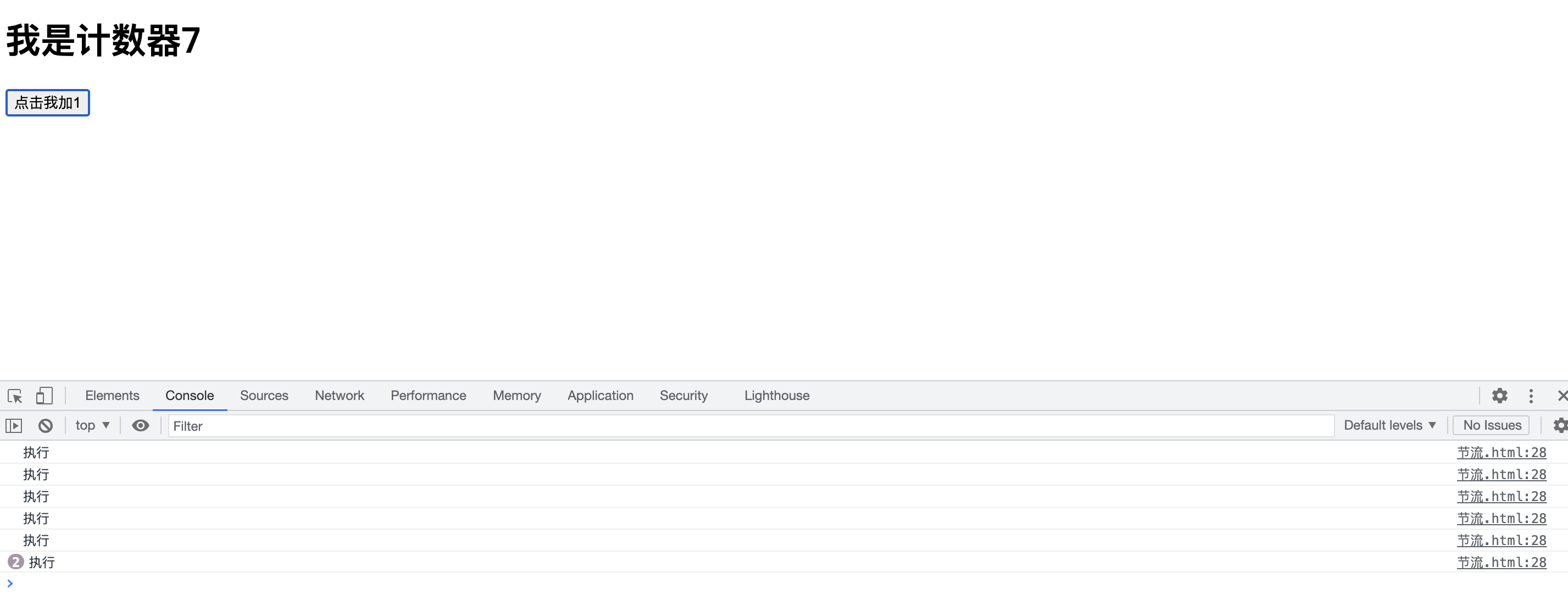Click the grouped message count badge 2
The width and height of the screenshot is (1568, 600).
coord(15,562)
